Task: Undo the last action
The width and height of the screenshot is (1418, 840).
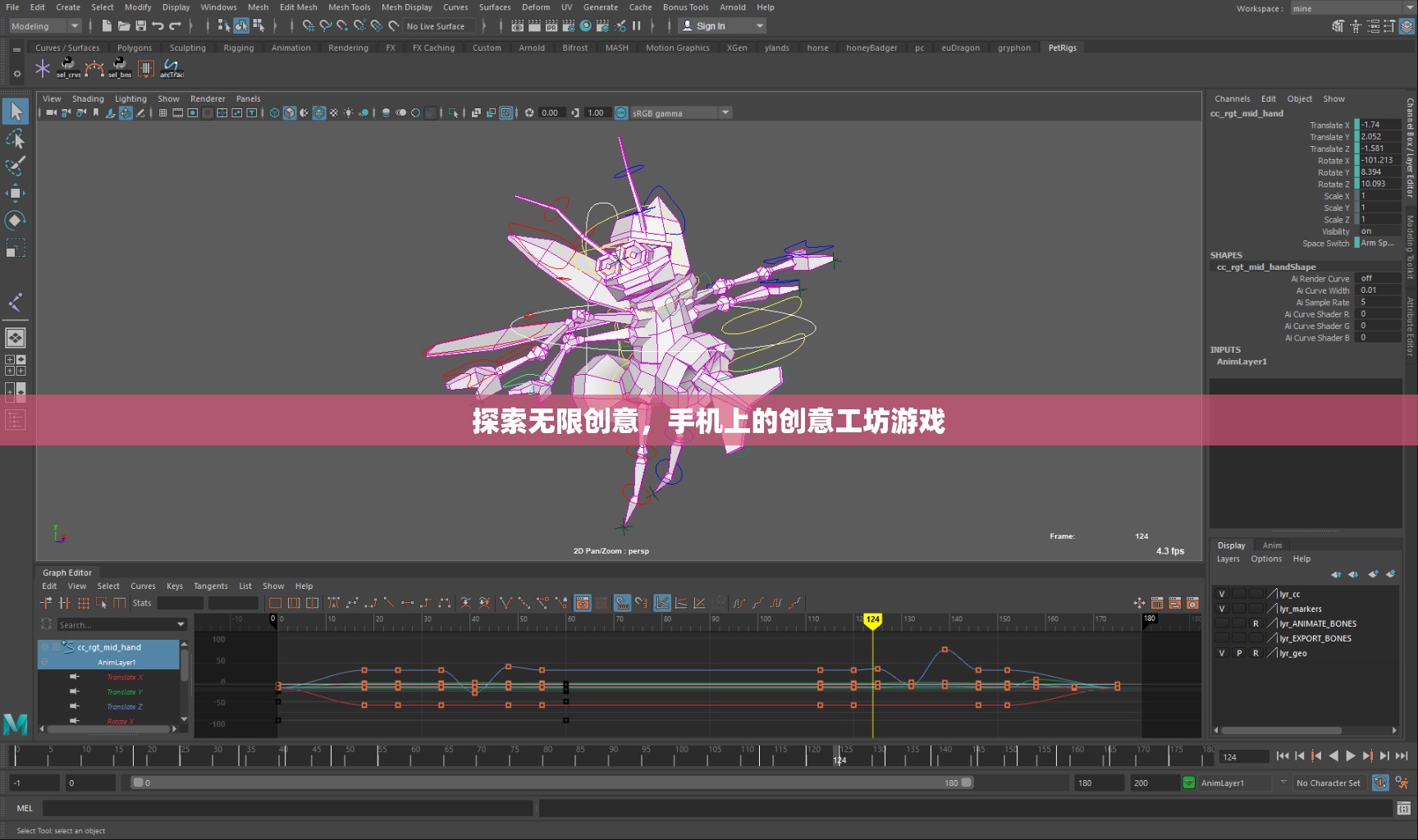Action: pos(158,26)
